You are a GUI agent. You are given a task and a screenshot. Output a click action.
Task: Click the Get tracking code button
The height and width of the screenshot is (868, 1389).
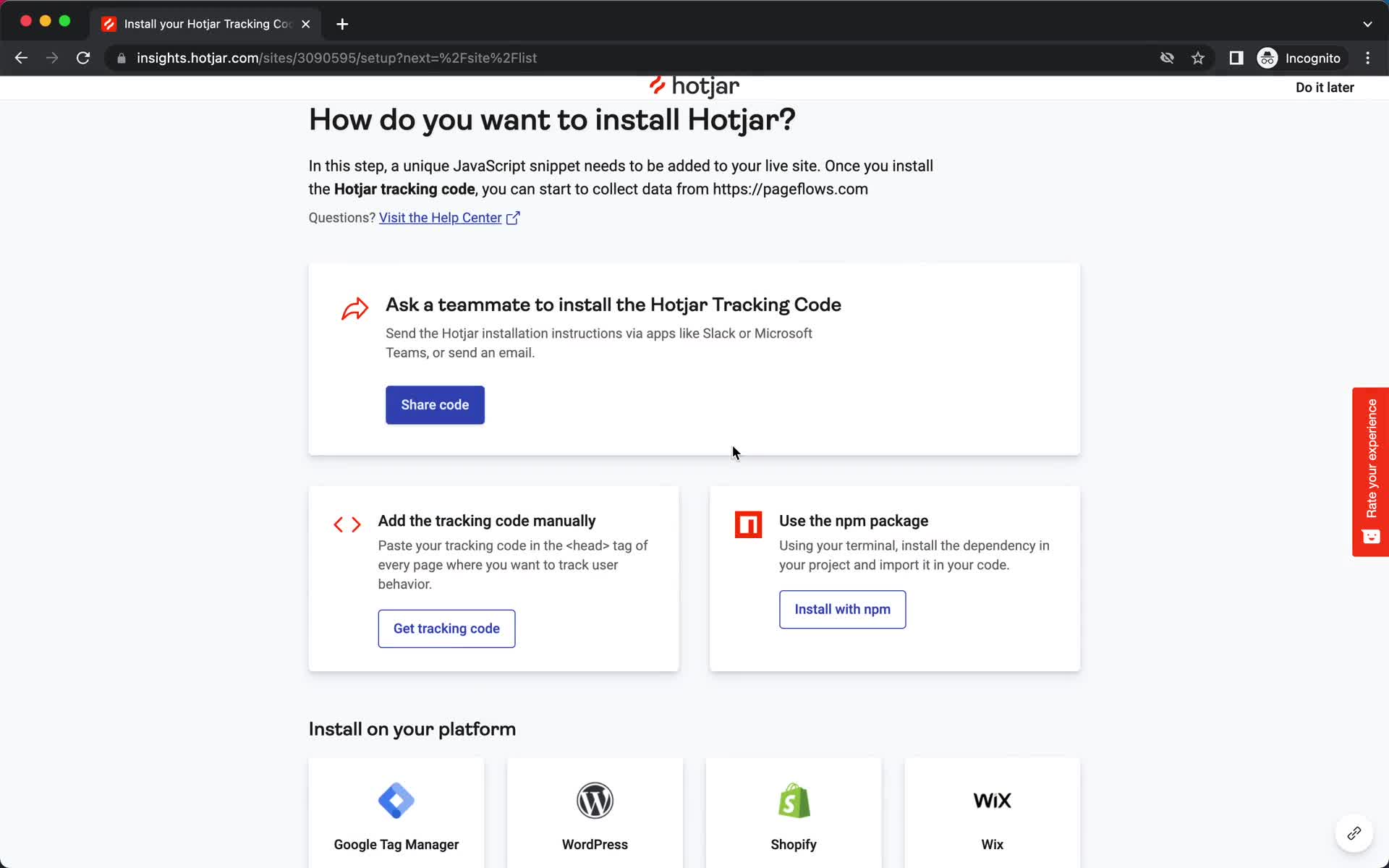point(446,628)
